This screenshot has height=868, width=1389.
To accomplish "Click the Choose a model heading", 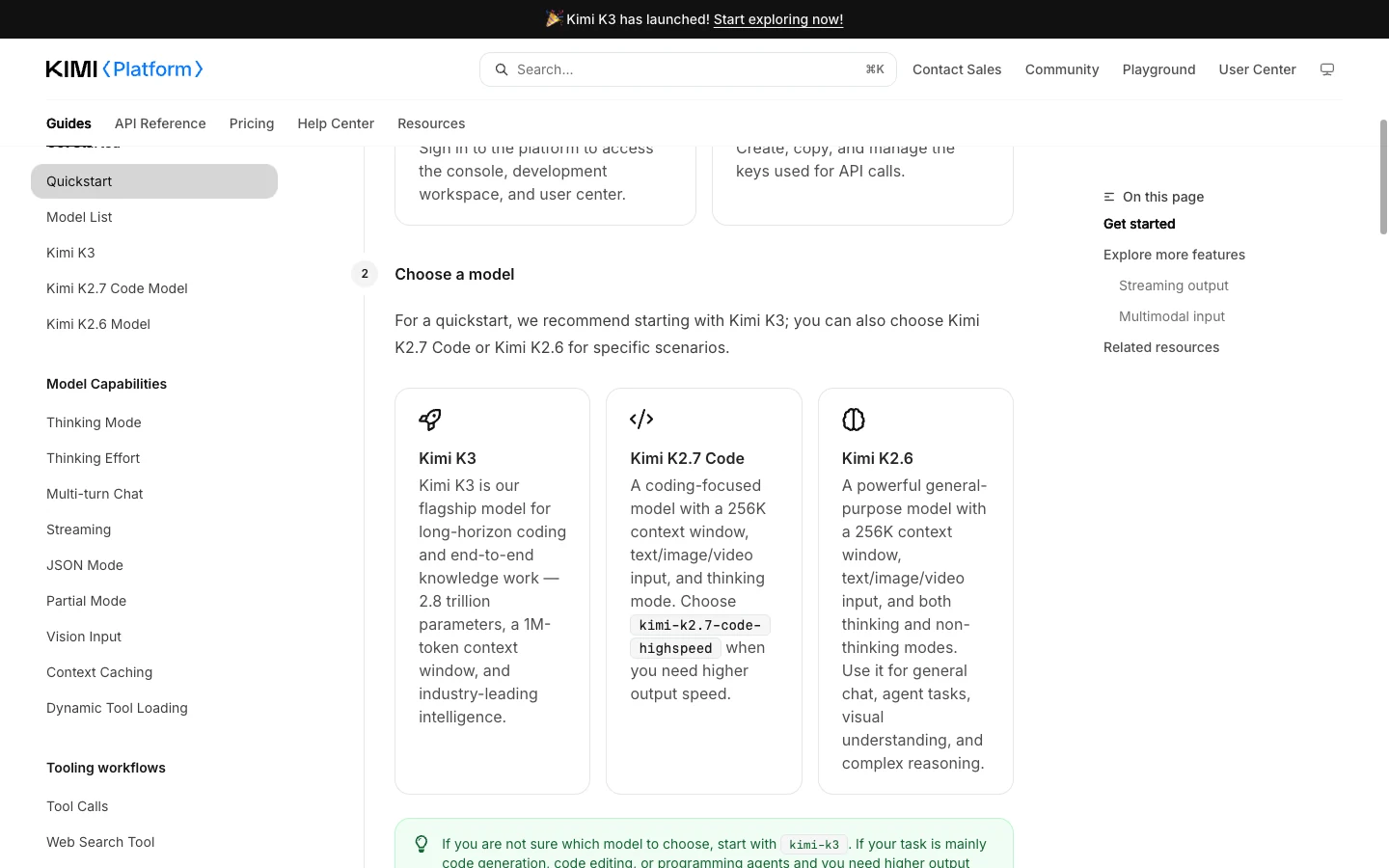I will (454, 274).
